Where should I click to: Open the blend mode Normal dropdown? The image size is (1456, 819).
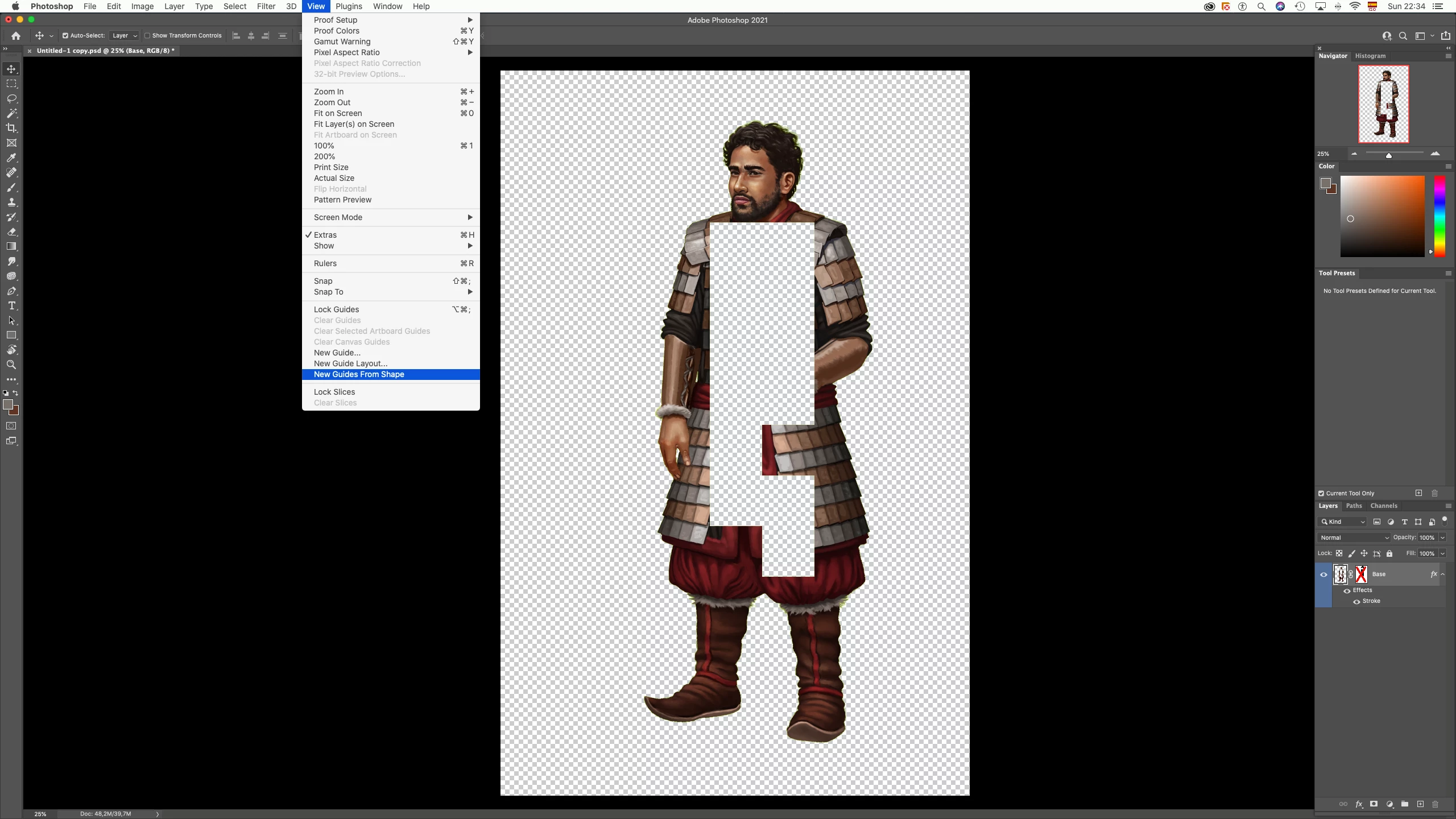point(1354,537)
